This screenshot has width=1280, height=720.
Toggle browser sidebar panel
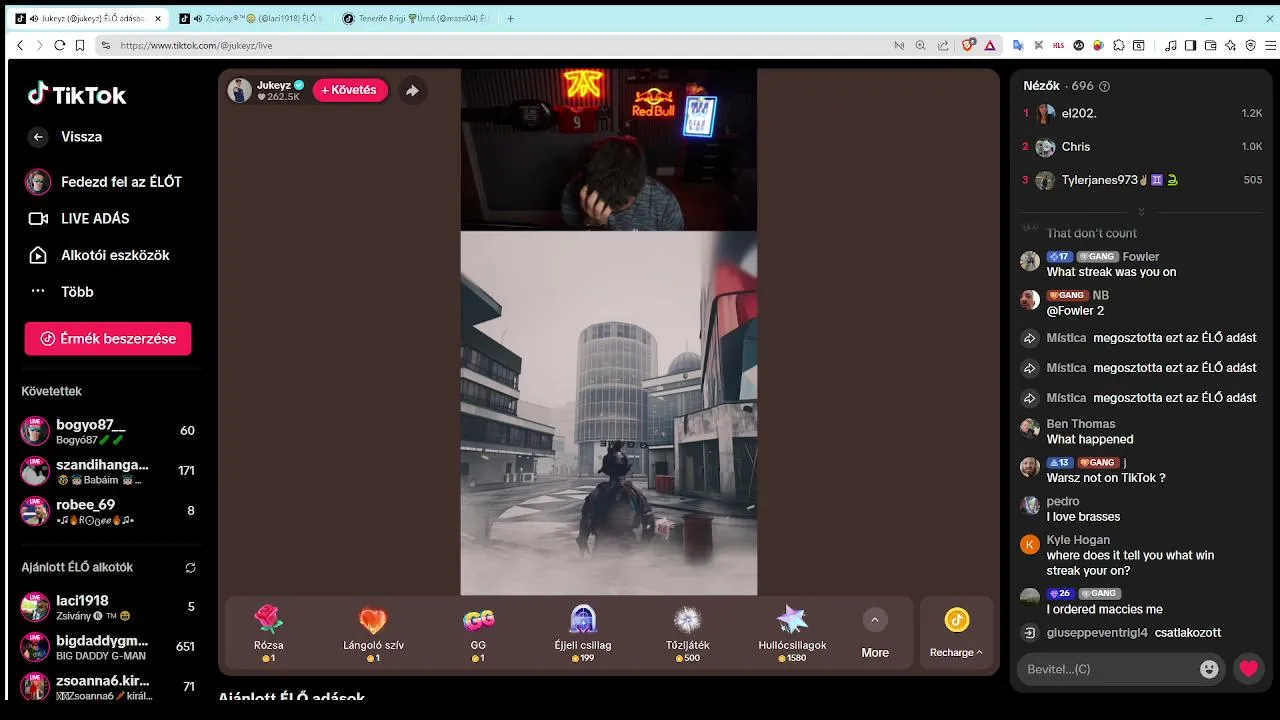tap(1190, 45)
